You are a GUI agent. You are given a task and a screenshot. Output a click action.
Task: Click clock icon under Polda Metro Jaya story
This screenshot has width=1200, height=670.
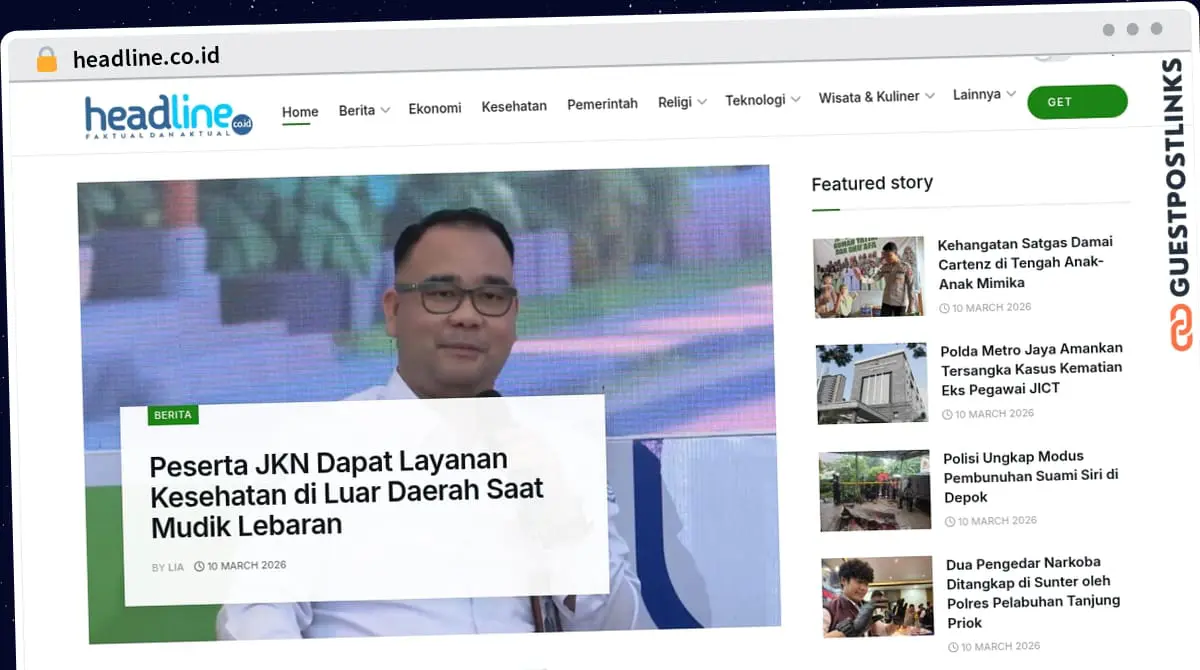(947, 414)
